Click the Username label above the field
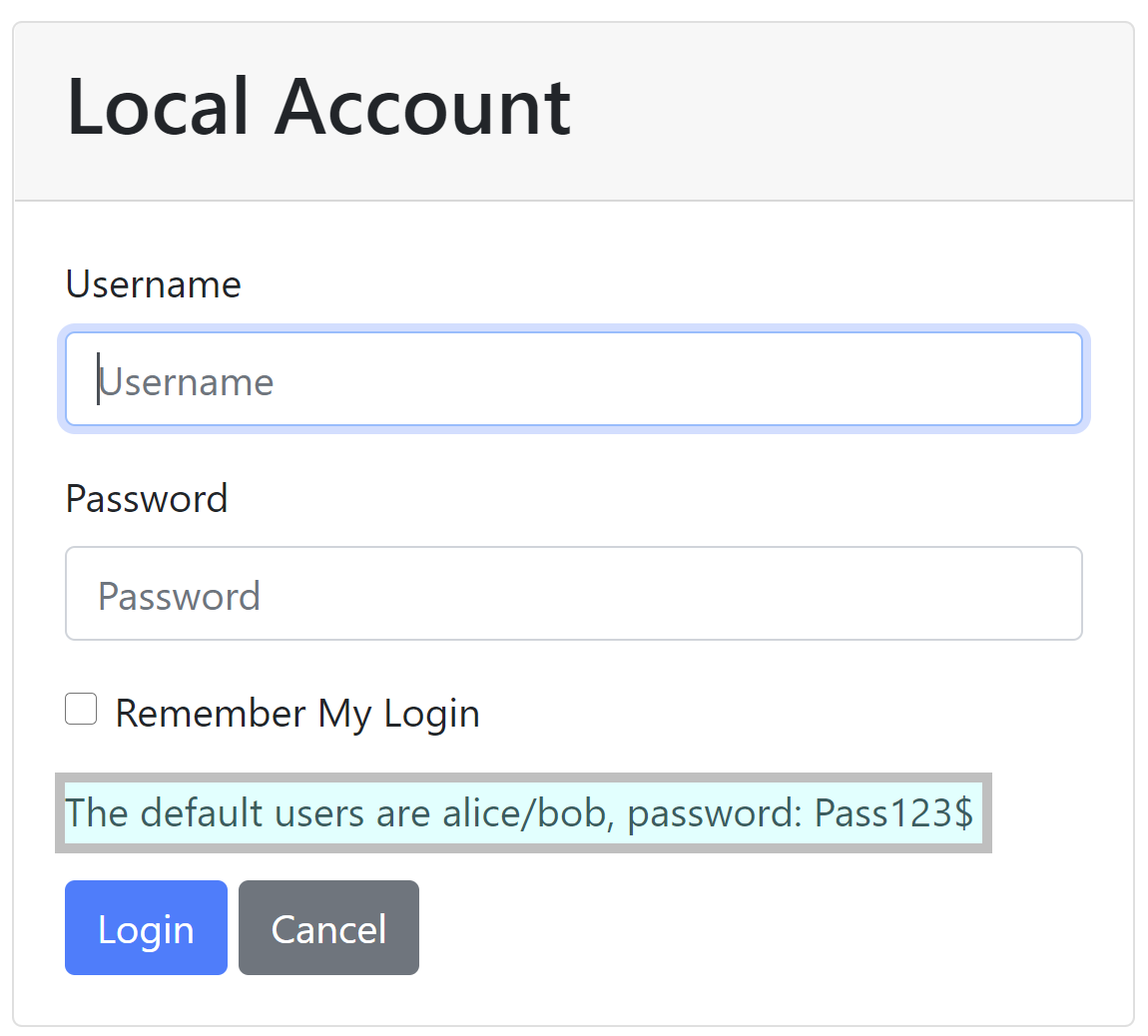 tap(153, 284)
